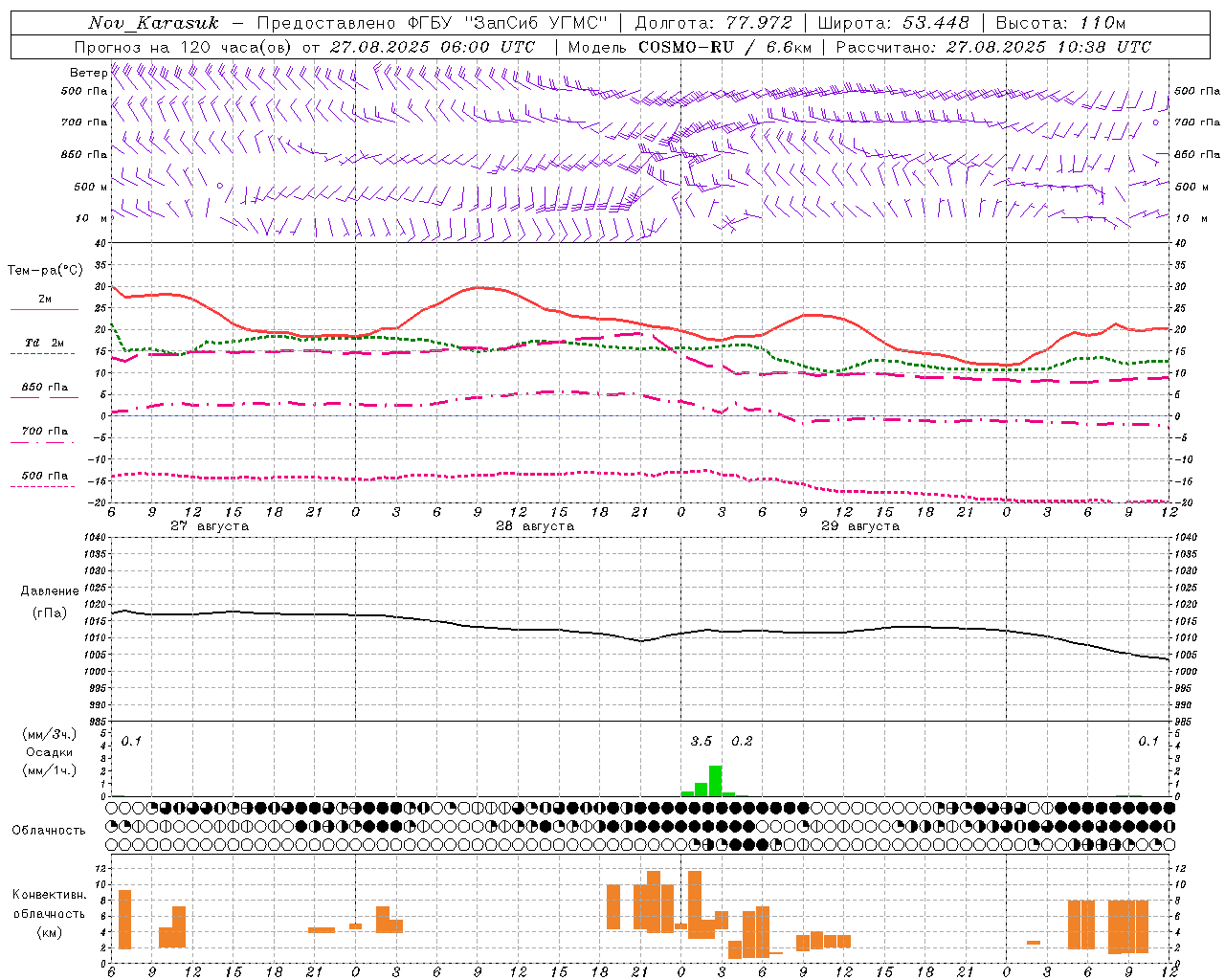Click the 'Ветер' wind panel label
Image resolution: width=1225 pixels, height=980 pixels.
pyautogui.click(x=88, y=73)
